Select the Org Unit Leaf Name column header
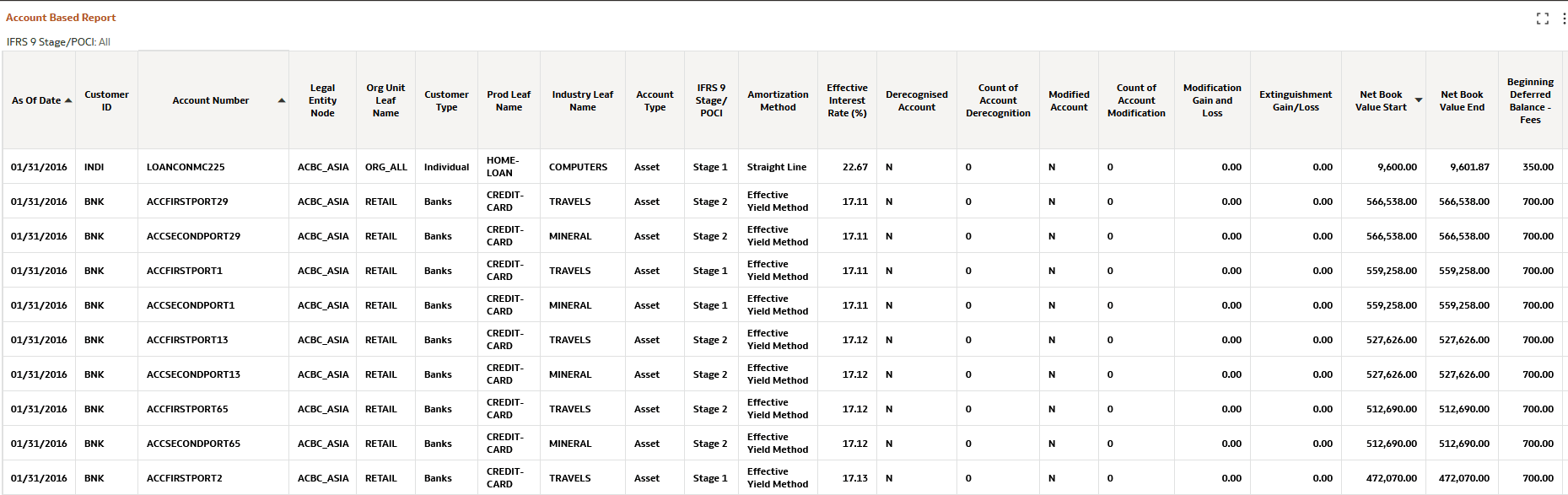The height and width of the screenshot is (495, 1568). (x=385, y=100)
